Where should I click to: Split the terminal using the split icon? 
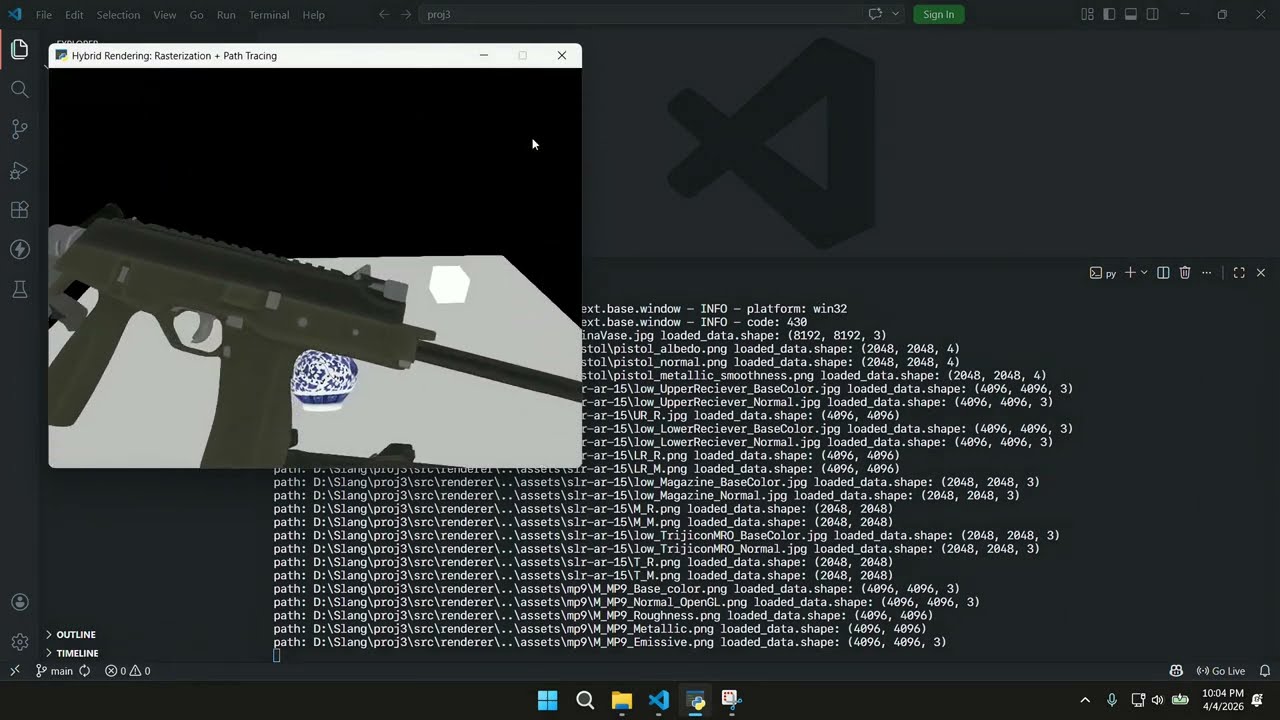tap(1163, 272)
